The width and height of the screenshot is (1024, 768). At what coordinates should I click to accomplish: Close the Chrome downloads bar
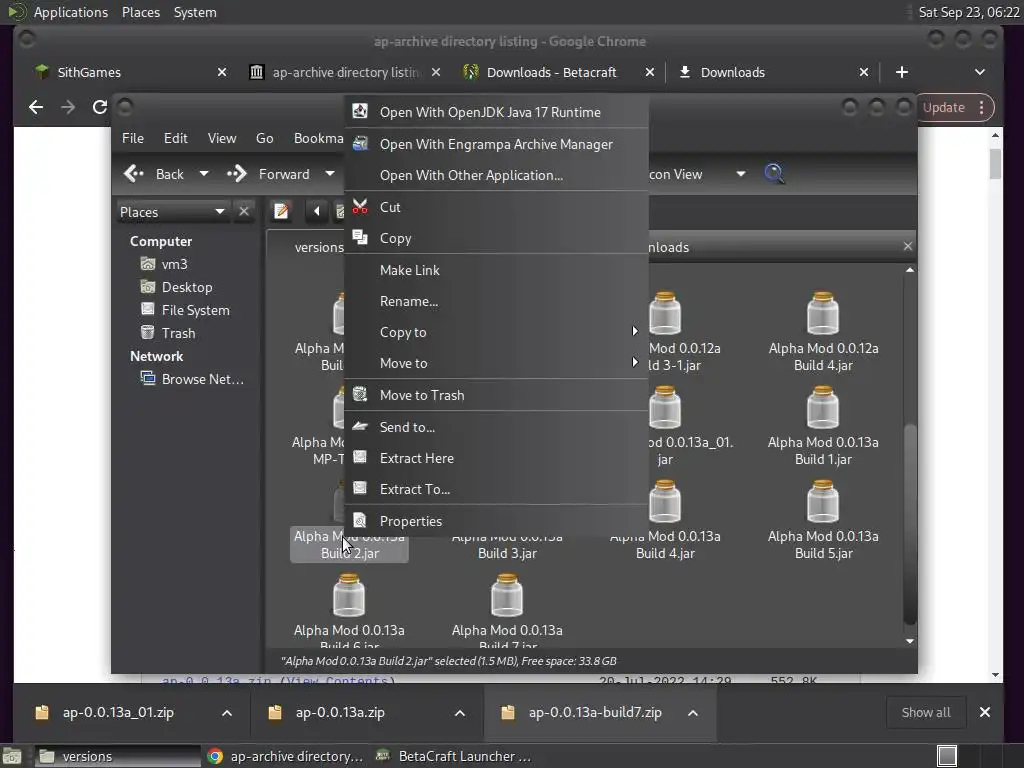(x=984, y=712)
